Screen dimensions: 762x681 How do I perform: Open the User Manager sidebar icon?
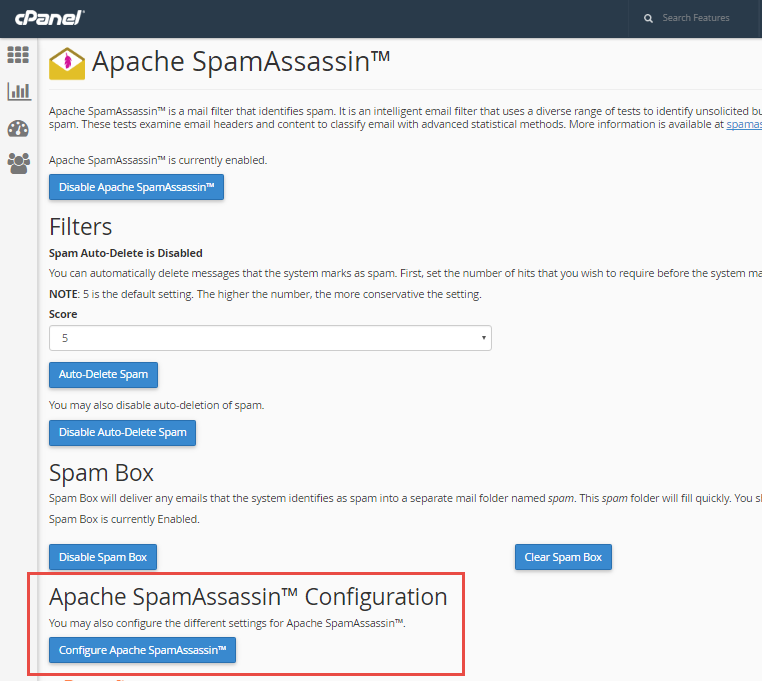tap(18, 162)
